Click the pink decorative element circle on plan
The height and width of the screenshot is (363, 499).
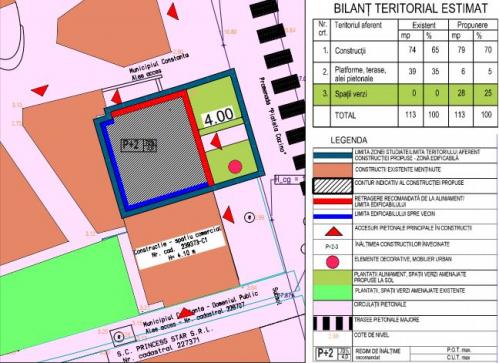235,166
